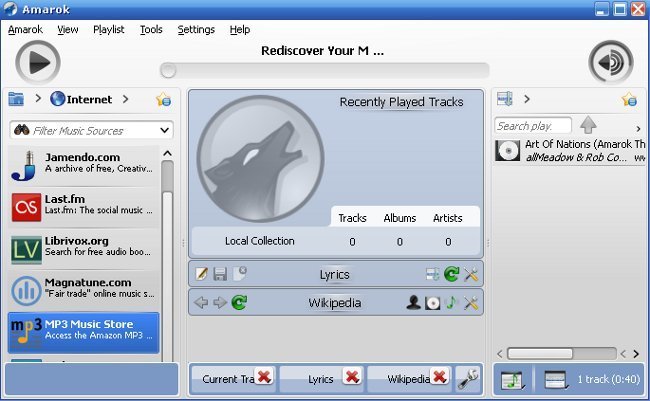Open the Playlist menu
Viewport: 650px width, 401px height.
pyautogui.click(x=109, y=29)
